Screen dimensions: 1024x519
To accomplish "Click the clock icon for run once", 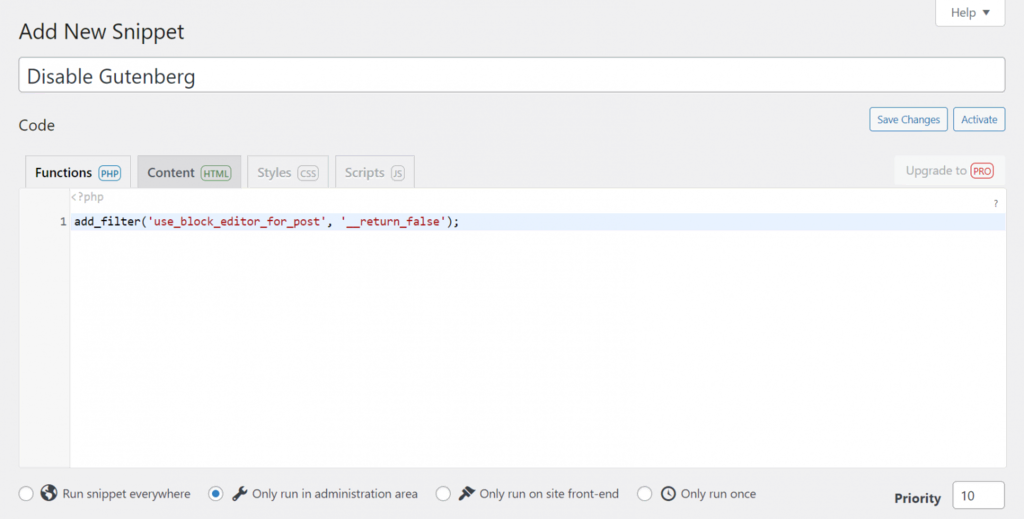I will click(x=668, y=494).
